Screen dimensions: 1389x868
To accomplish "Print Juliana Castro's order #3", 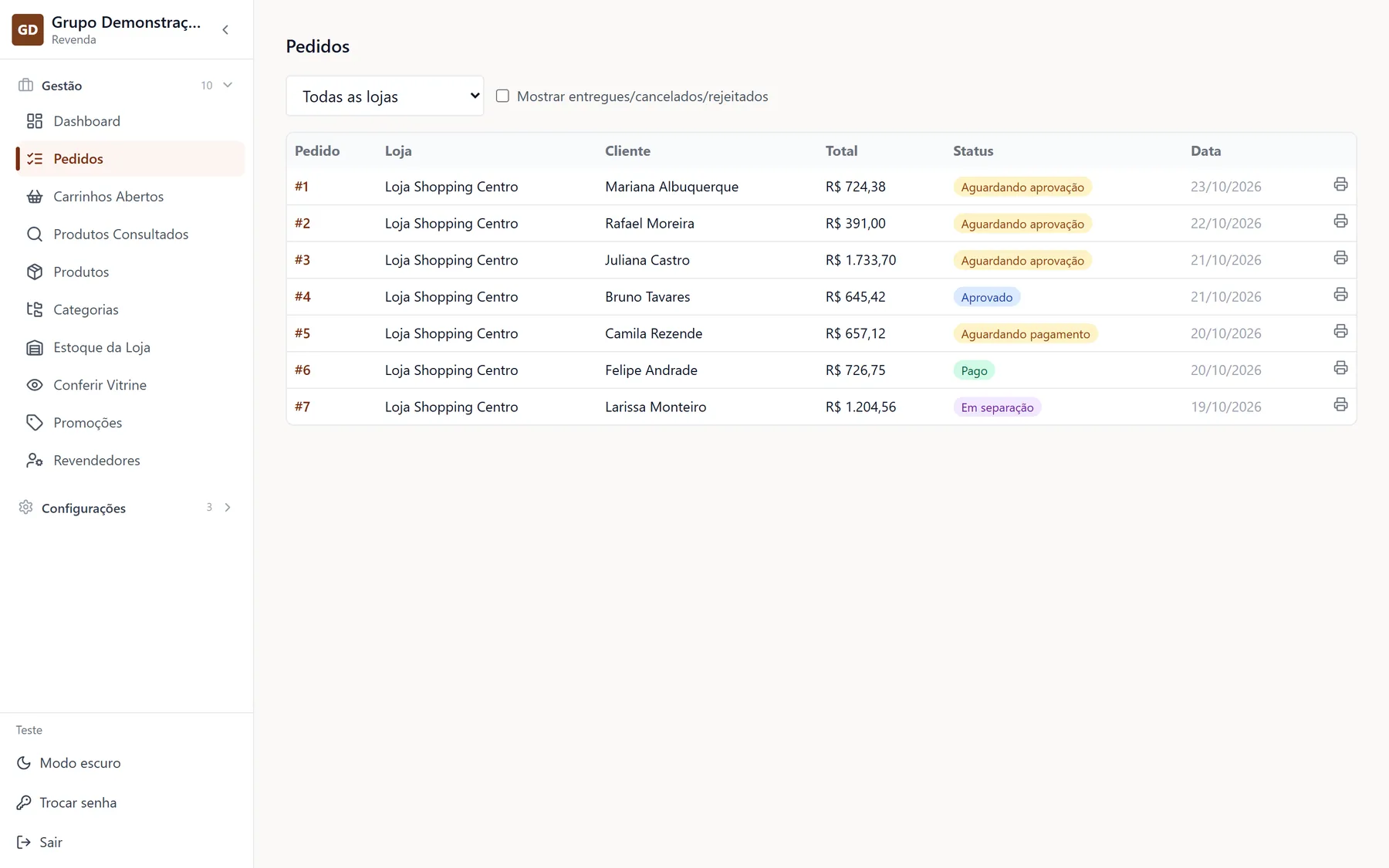I will coord(1340,258).
